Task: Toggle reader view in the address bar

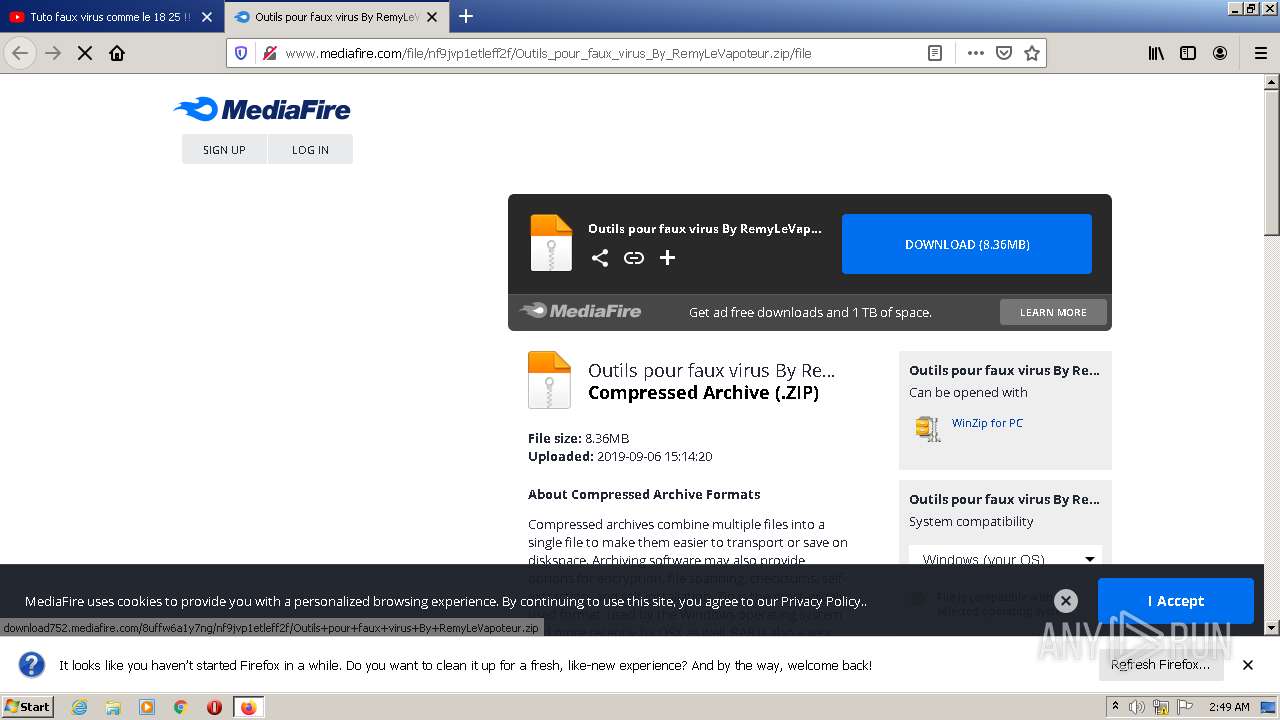Action: point(935,53)
